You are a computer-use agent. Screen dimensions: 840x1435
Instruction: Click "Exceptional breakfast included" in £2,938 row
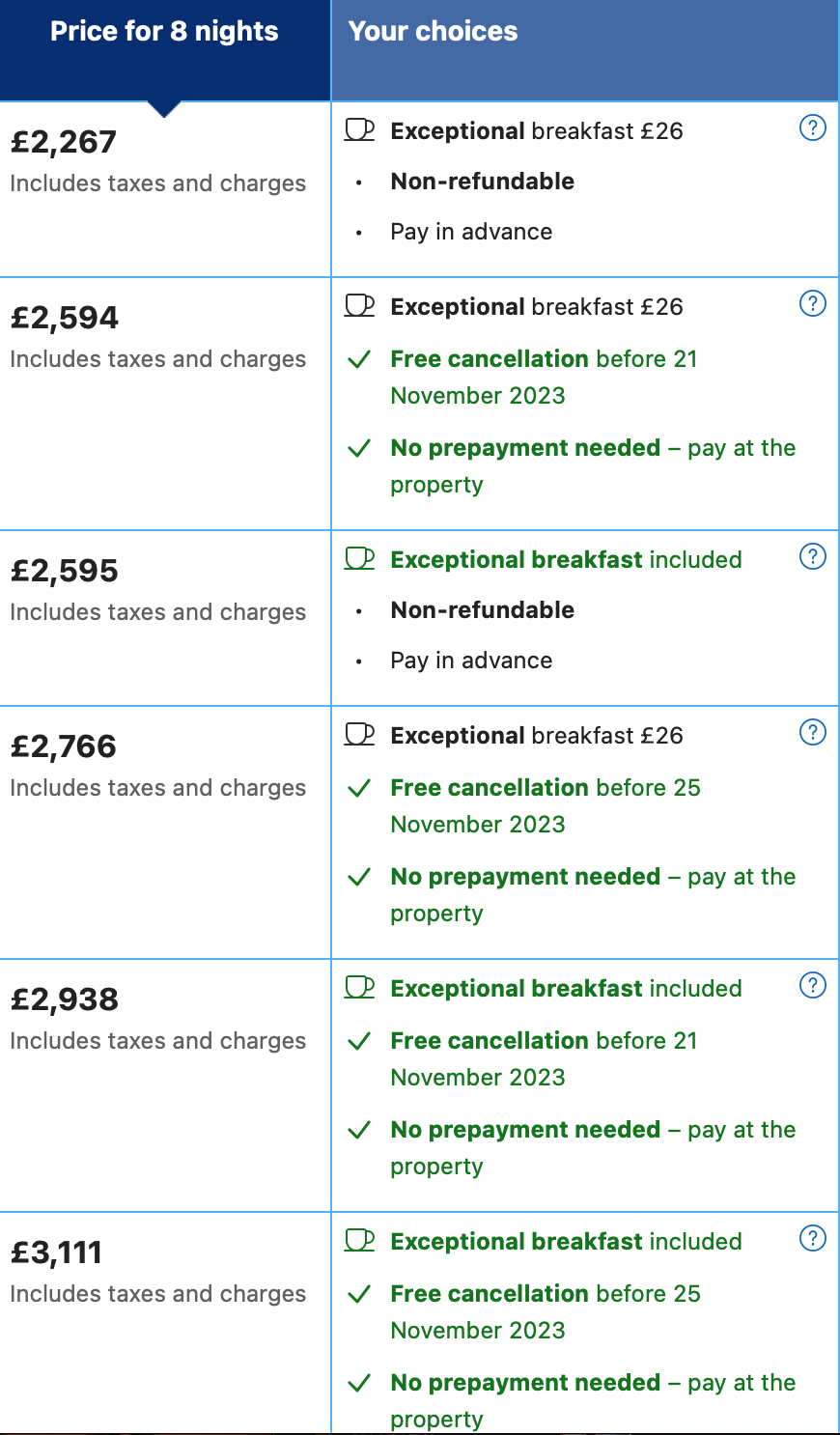coord(566,989)
